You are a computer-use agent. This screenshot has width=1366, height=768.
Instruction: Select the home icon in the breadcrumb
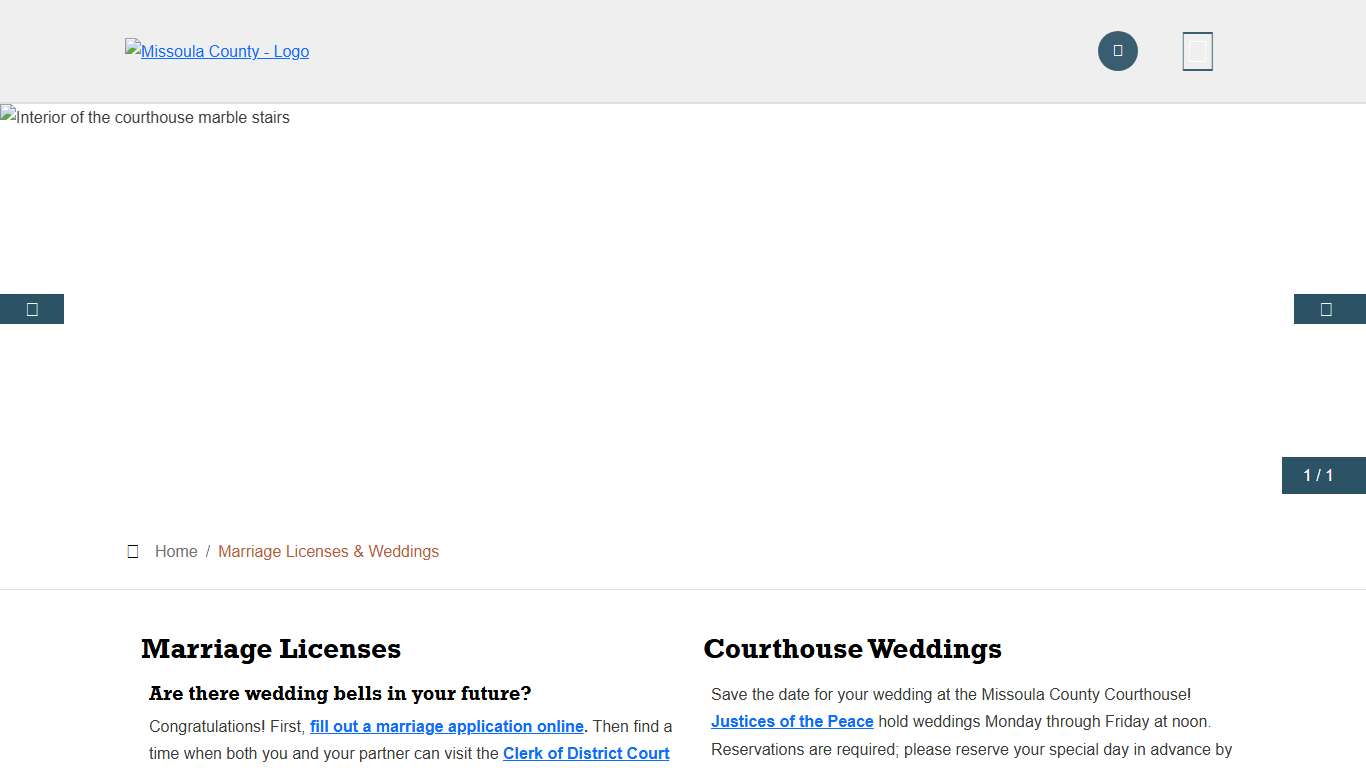pyautogui.click(x=133, y=551)
